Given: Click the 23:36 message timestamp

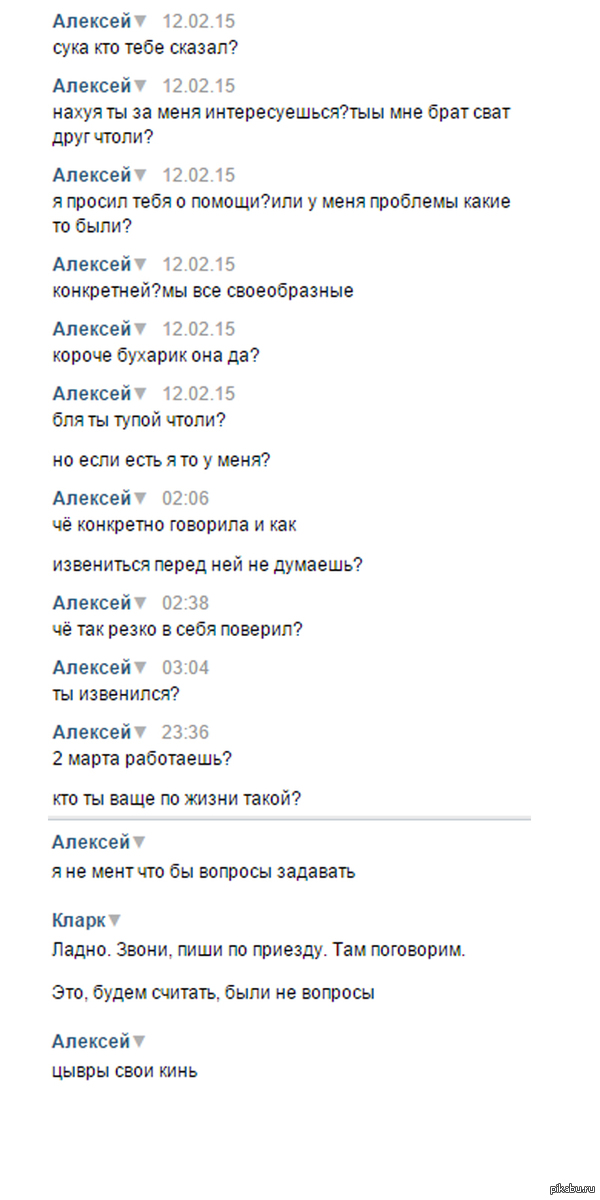Looking at the screenshot, I should tap(185, 732).
